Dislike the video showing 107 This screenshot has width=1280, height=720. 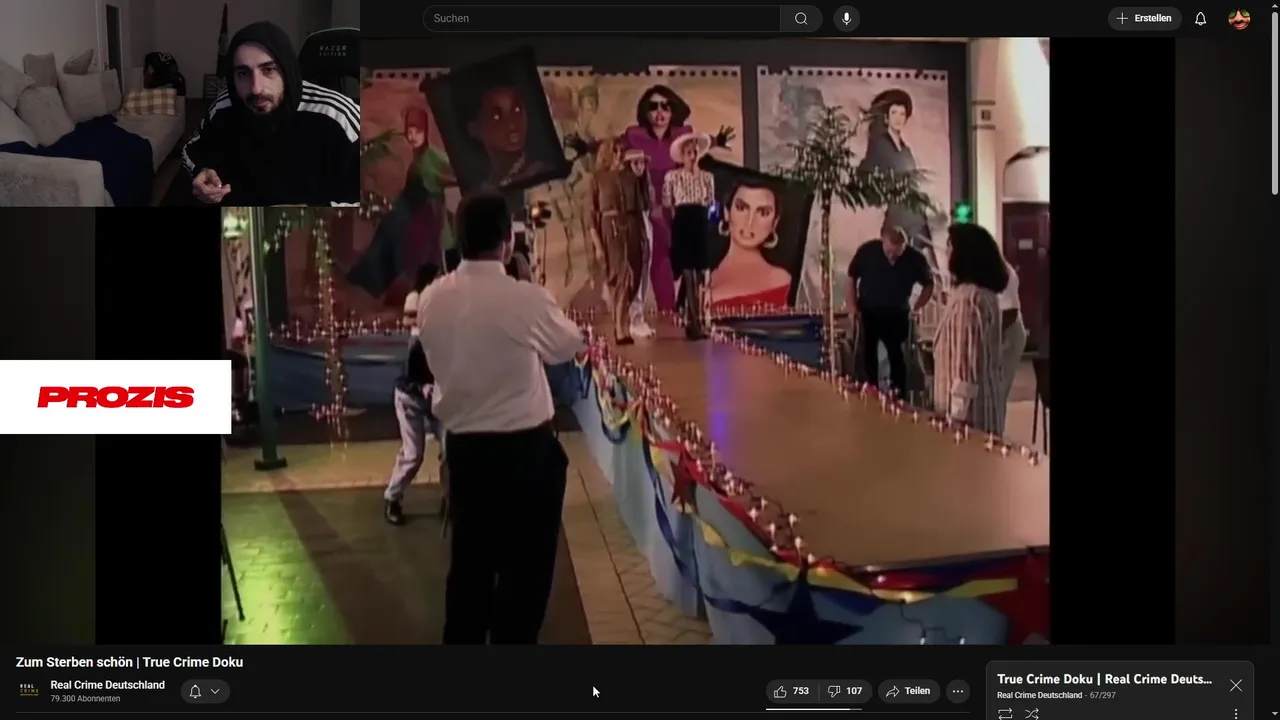click(x=845, y=691)
